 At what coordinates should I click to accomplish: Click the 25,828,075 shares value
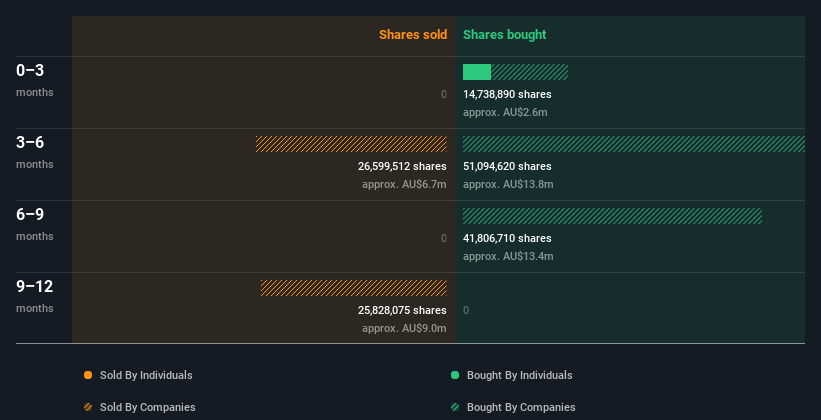402,311
